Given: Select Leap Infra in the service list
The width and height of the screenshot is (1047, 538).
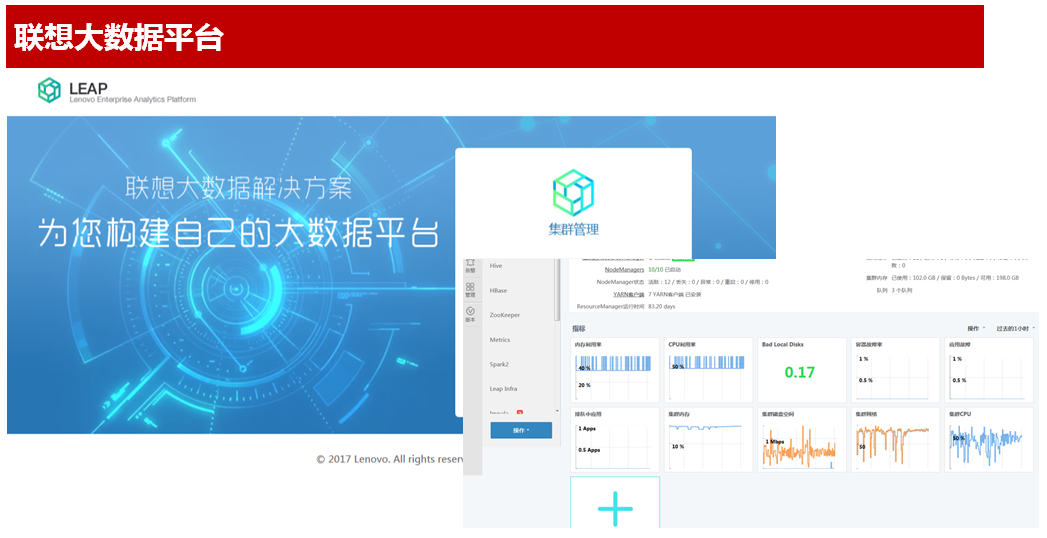Looking at the screenshot, I should (x=503, y=388).
